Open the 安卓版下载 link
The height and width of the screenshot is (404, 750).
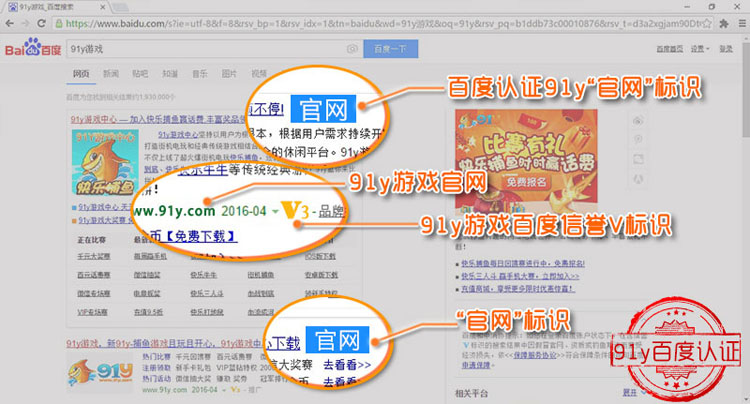(x=321, y=275)
